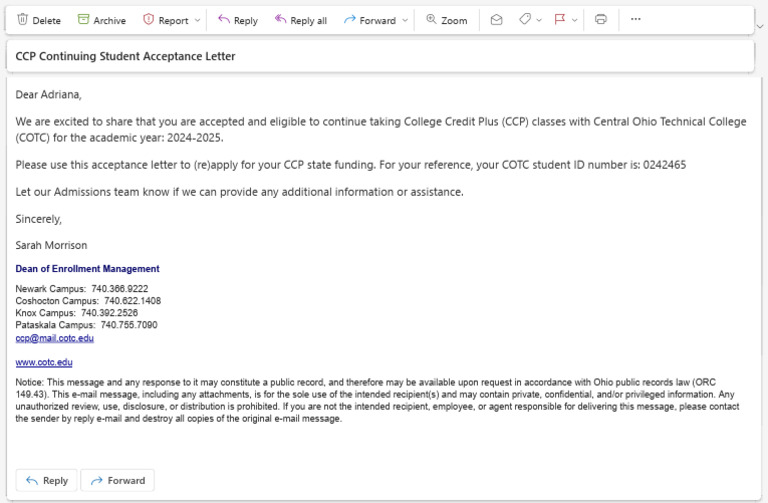Open the Report dropdown arrow
This screenshot has width=768, height=503.
(197, 21)
